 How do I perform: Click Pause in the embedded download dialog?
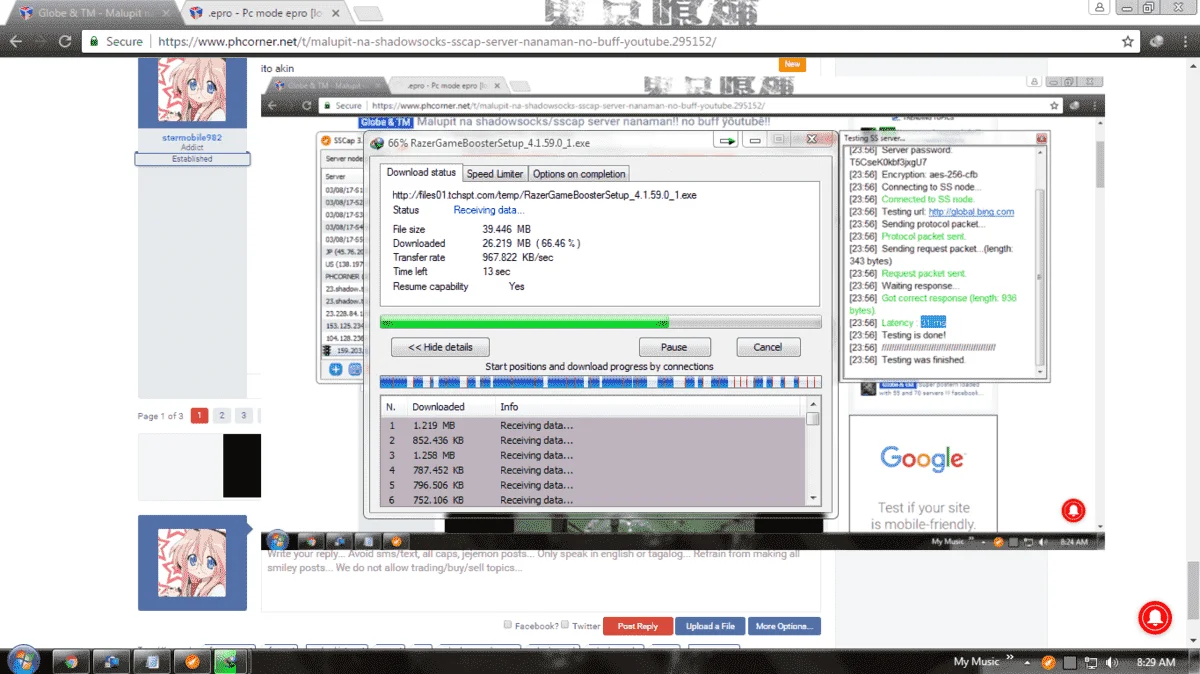(x=673, y=347)
